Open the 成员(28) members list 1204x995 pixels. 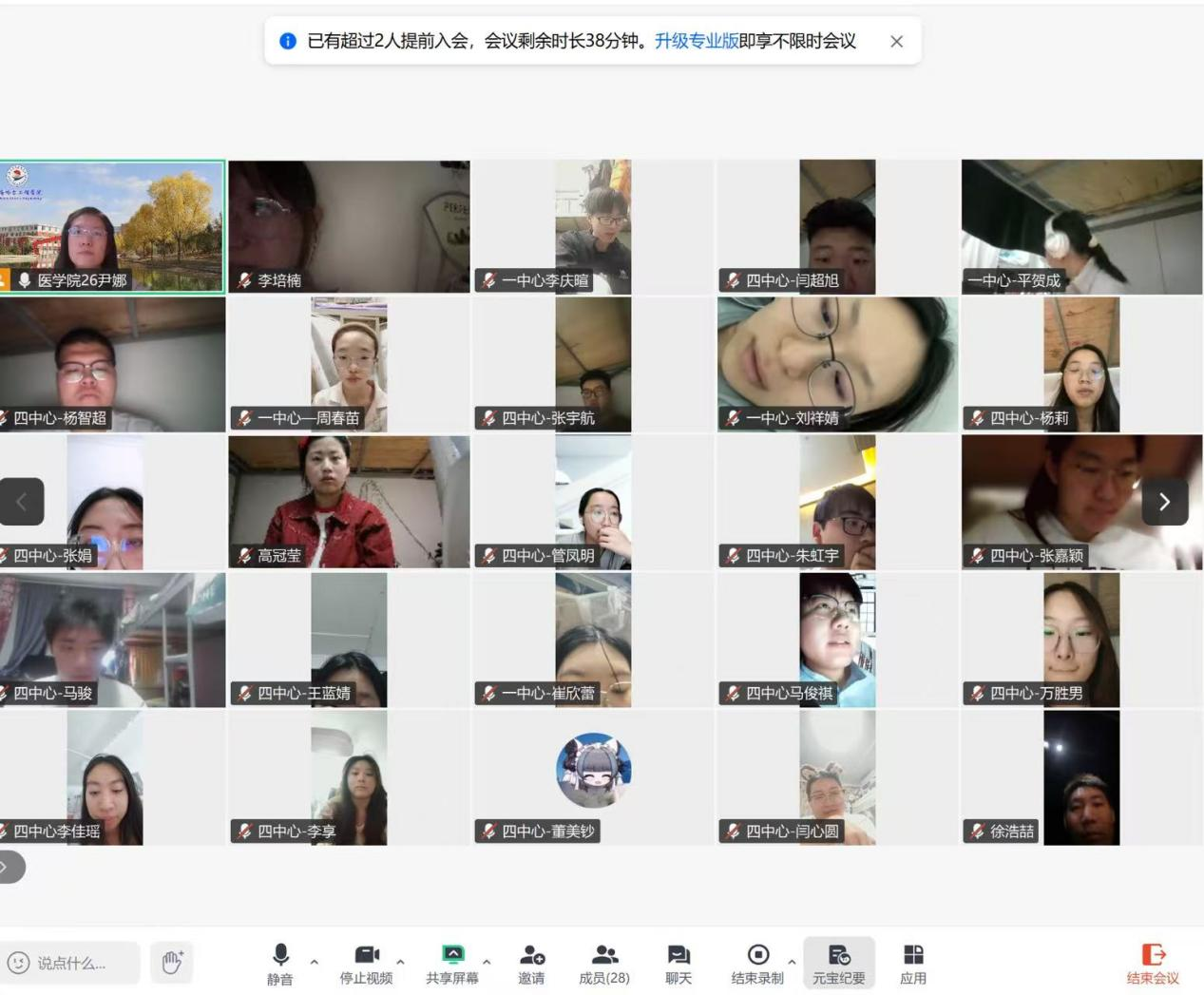point(604,963)
